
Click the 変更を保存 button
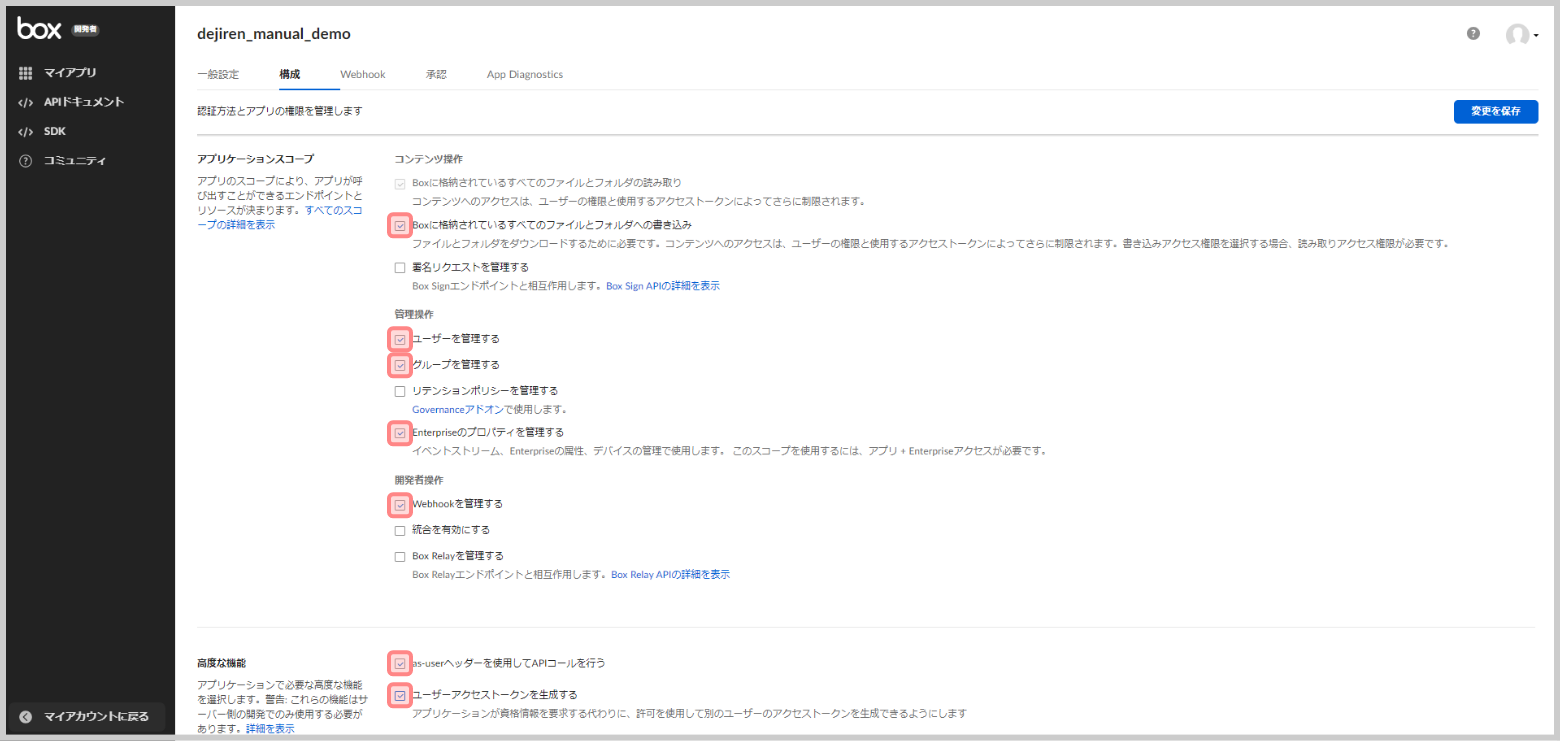point(1496,111)
